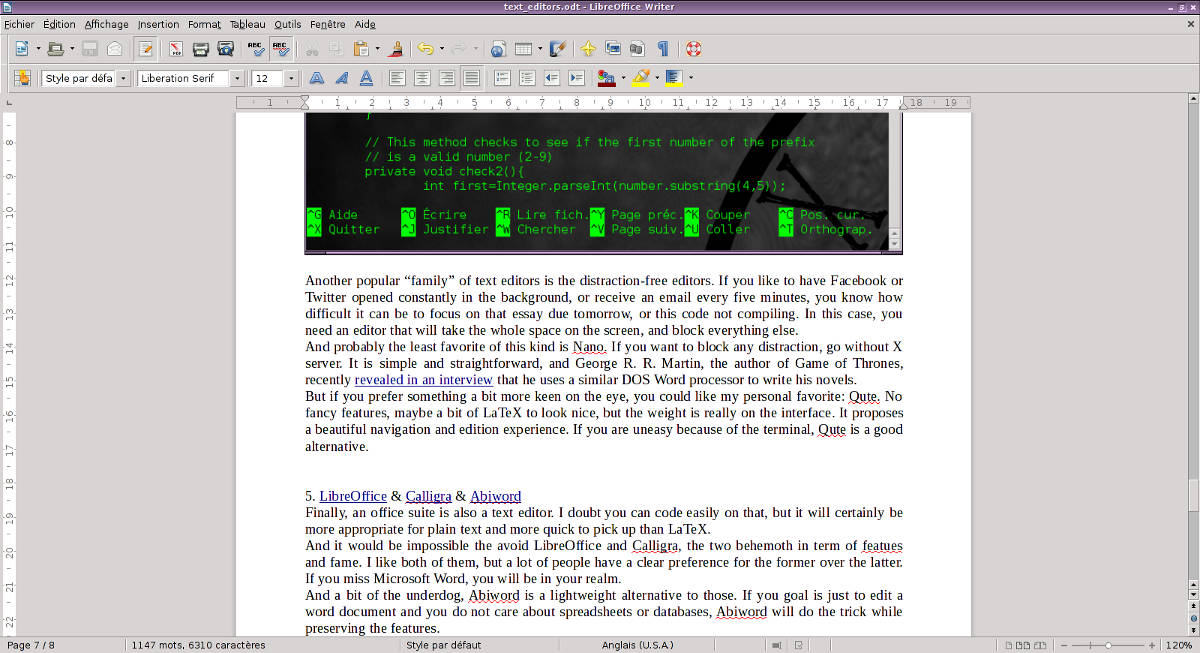The image size is (1200, 653).
Task: Click the Calligra hyperlink in the heading
Action: pyautogui.click(x=428, y=496)
